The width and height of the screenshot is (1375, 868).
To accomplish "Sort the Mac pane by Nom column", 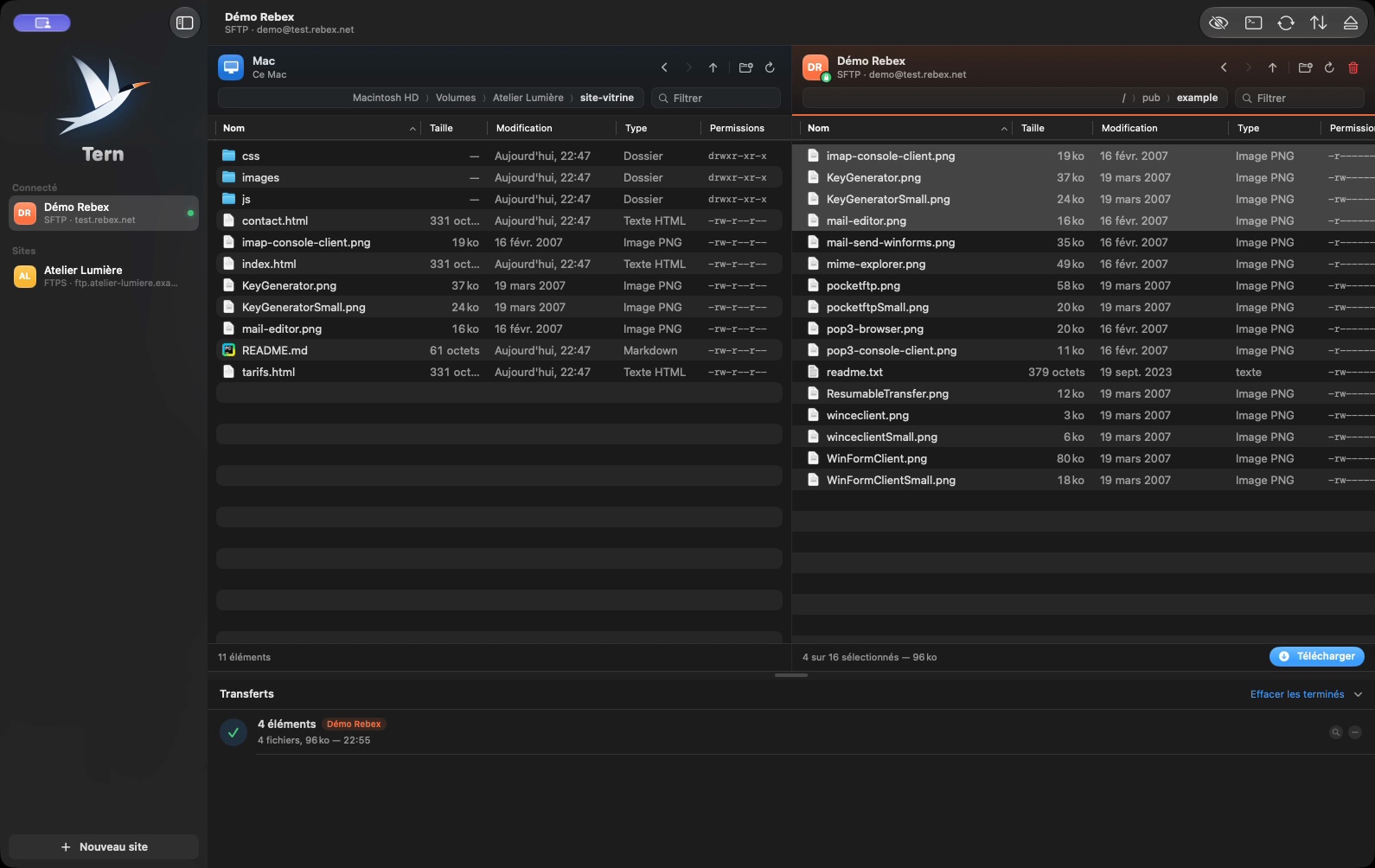I will click(318, 128).
